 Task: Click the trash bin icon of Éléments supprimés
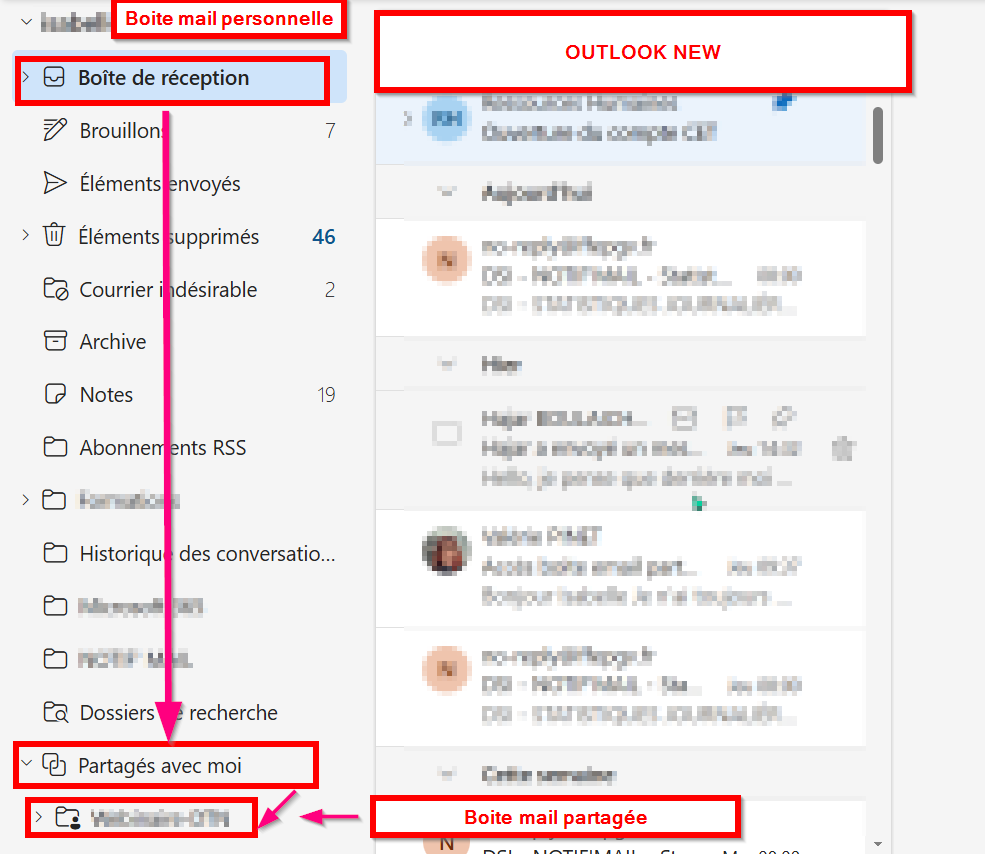click(x=54, y=235)
